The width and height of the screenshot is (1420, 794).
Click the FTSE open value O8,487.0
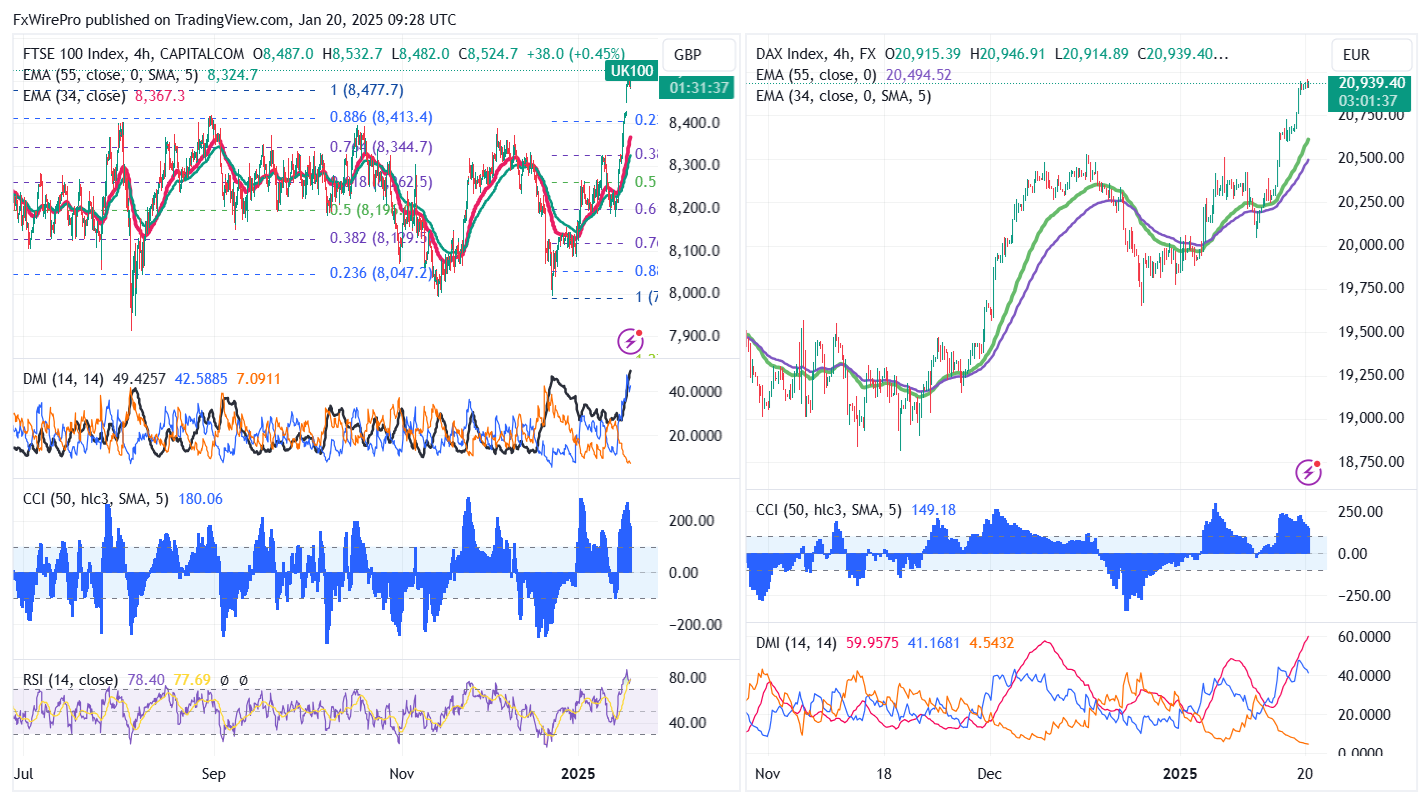point(284,54)
